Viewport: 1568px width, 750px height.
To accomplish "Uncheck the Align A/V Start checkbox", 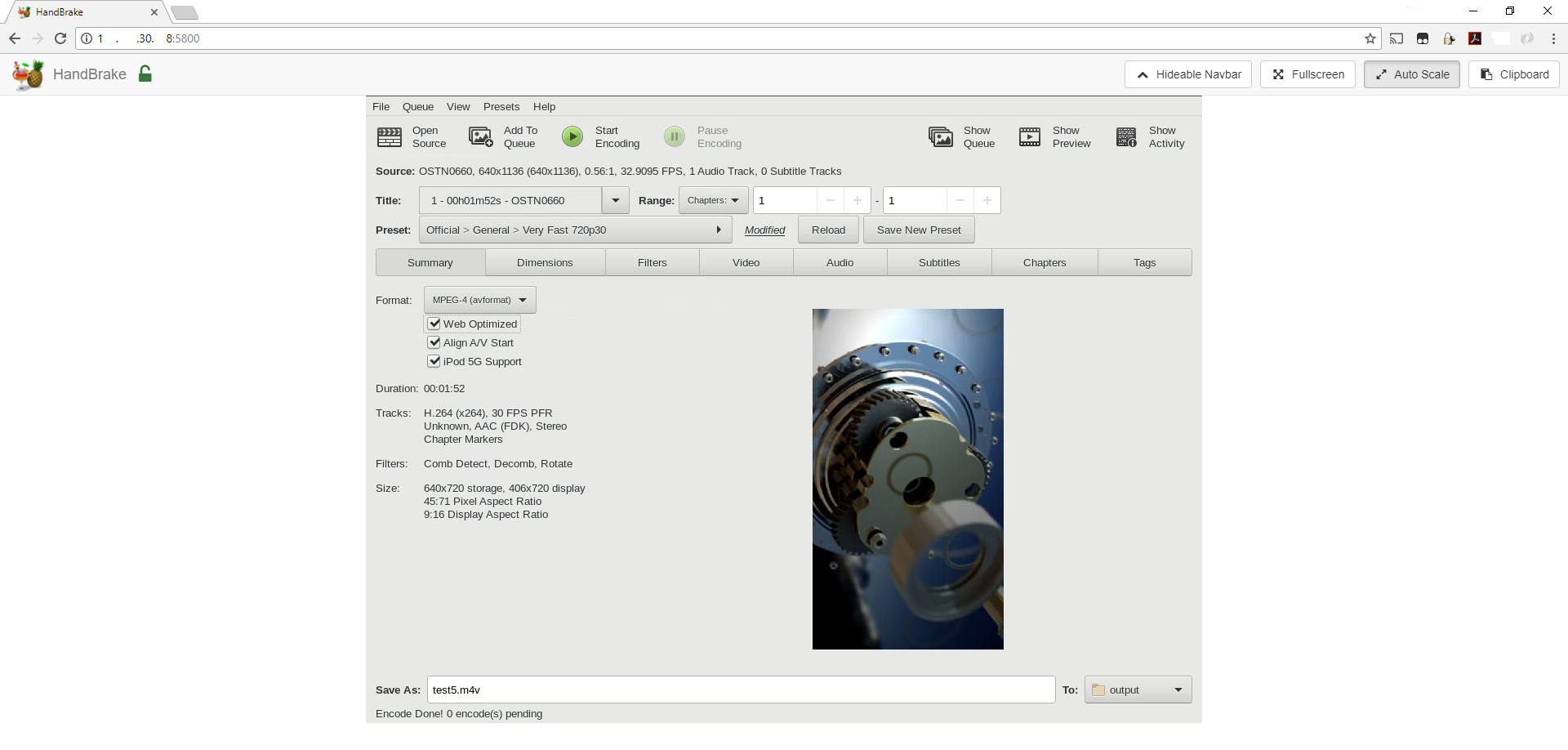I will point(434,342).
